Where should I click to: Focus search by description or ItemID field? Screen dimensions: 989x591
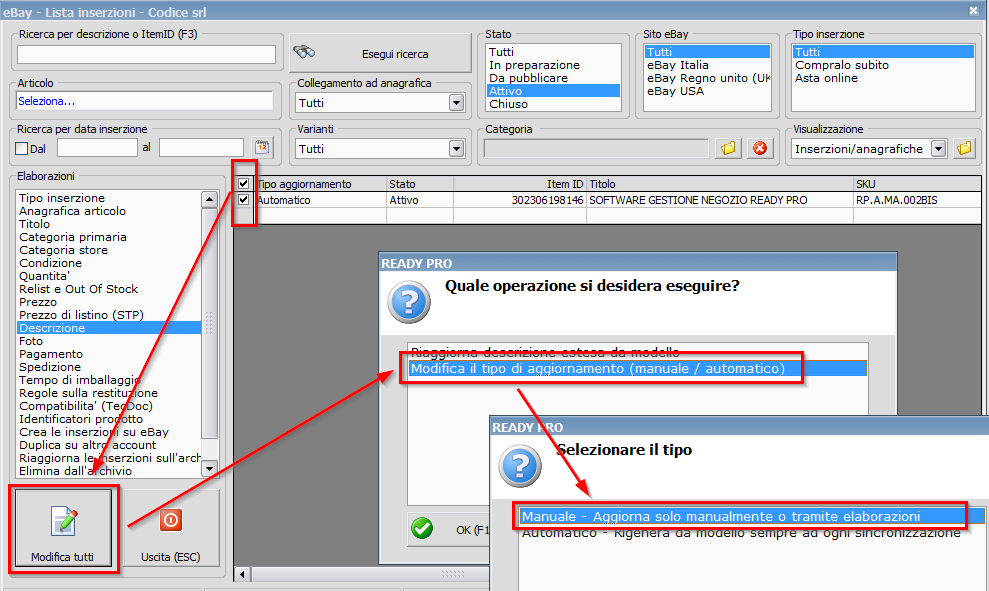tap(146, 54)
